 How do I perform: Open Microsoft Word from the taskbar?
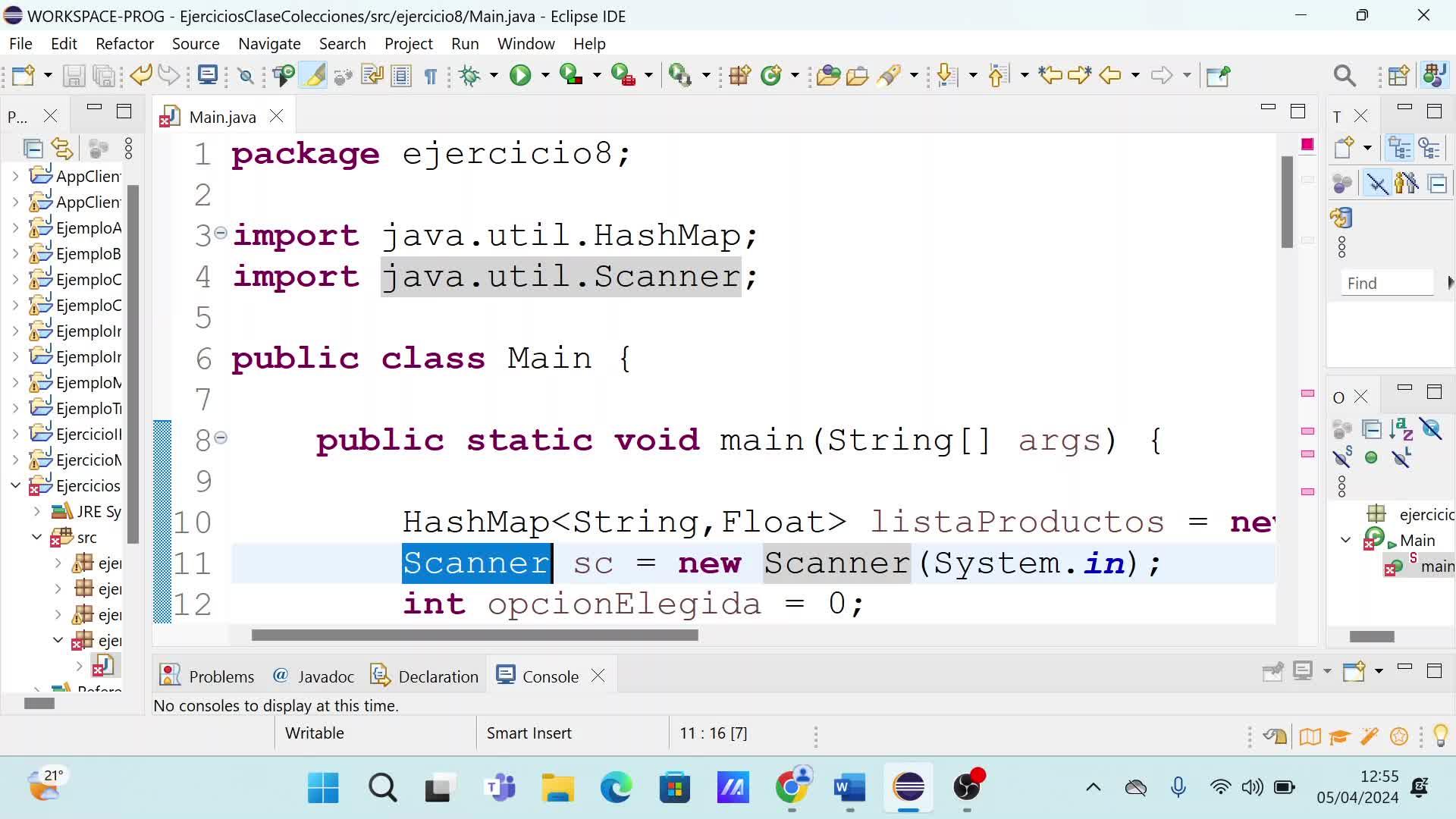pos(849,788)
